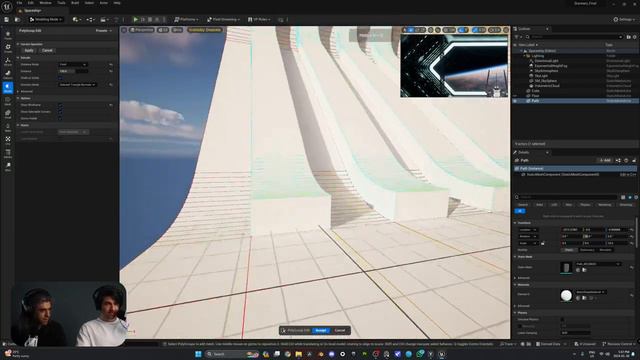Viewport: 640px width, 360px height.
Task: Toggle the Gizmo Visible checkbox
Action: (60, 118)
